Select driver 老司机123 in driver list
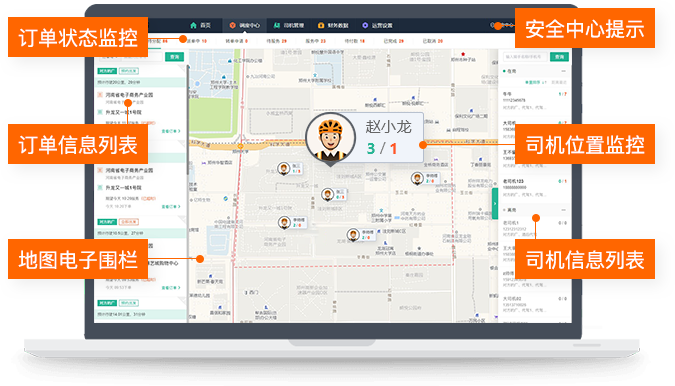The width and height of the screenshot is (675, 386). point(535,188)
